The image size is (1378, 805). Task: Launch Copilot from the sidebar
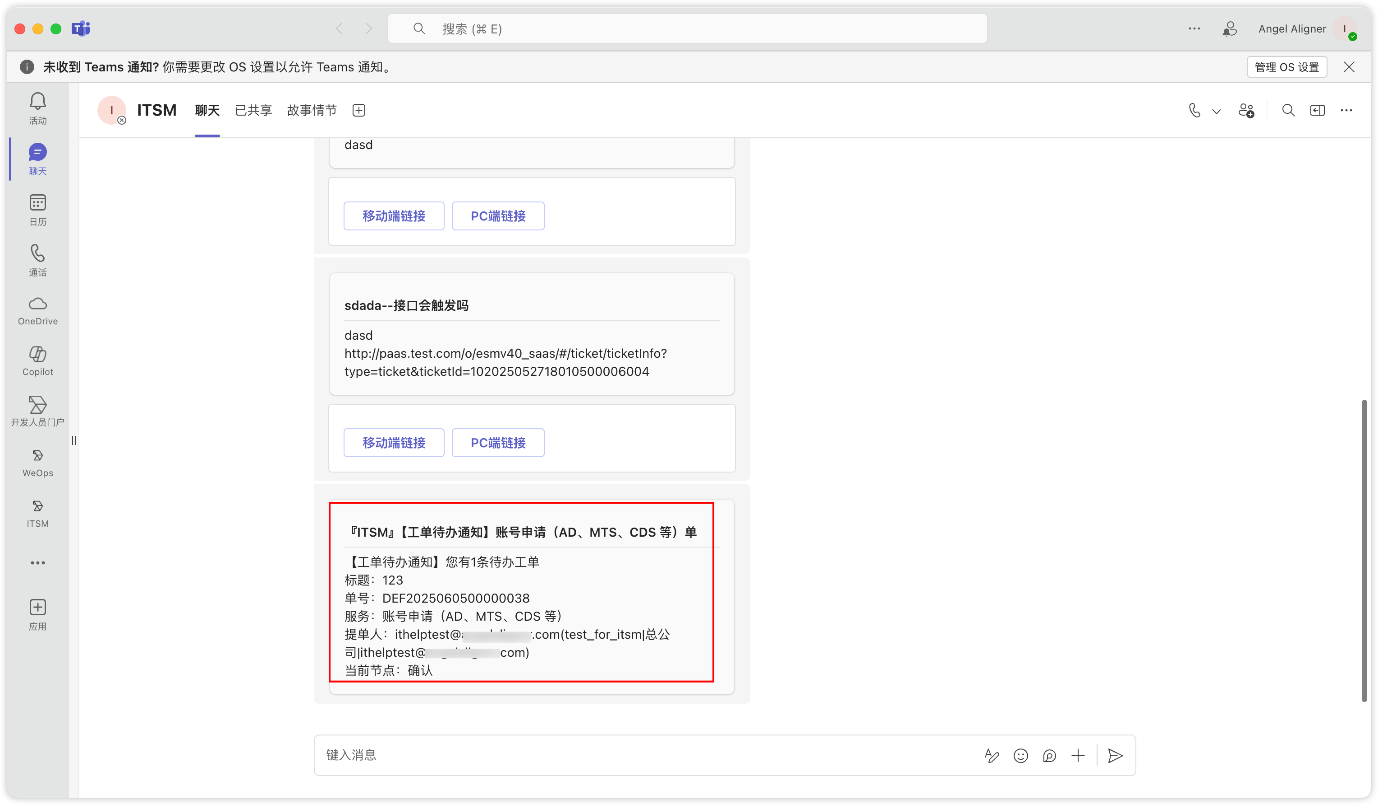pyautogui.click(x=38, y=359)
